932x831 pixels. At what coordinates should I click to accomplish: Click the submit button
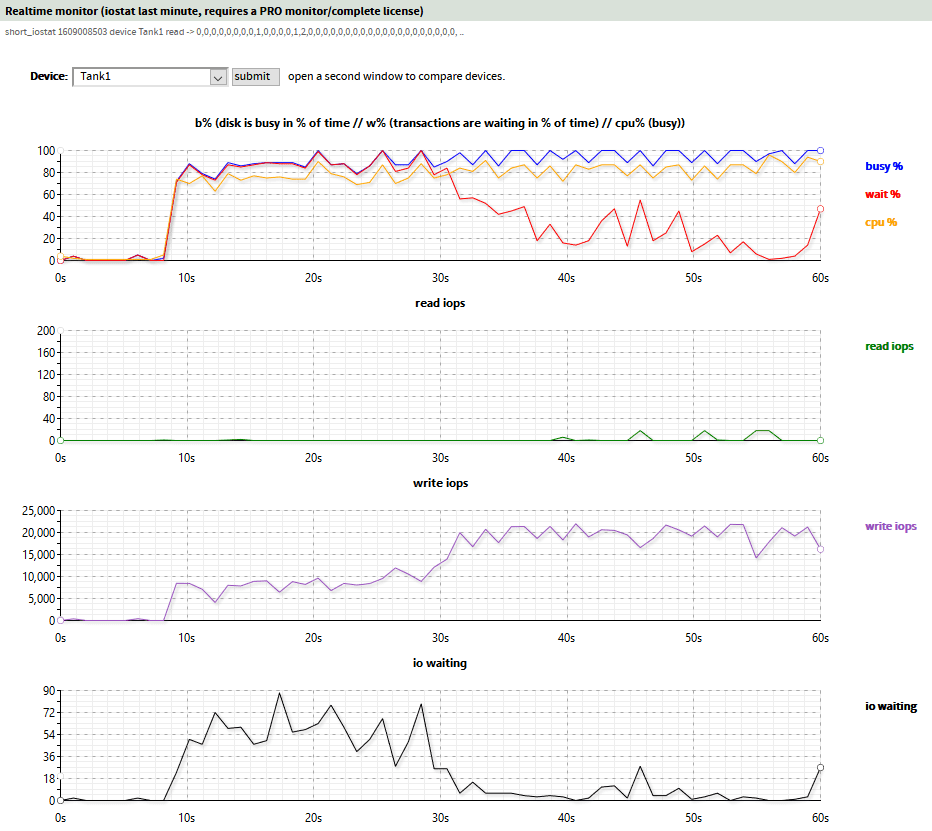click(x=256, y=77)
